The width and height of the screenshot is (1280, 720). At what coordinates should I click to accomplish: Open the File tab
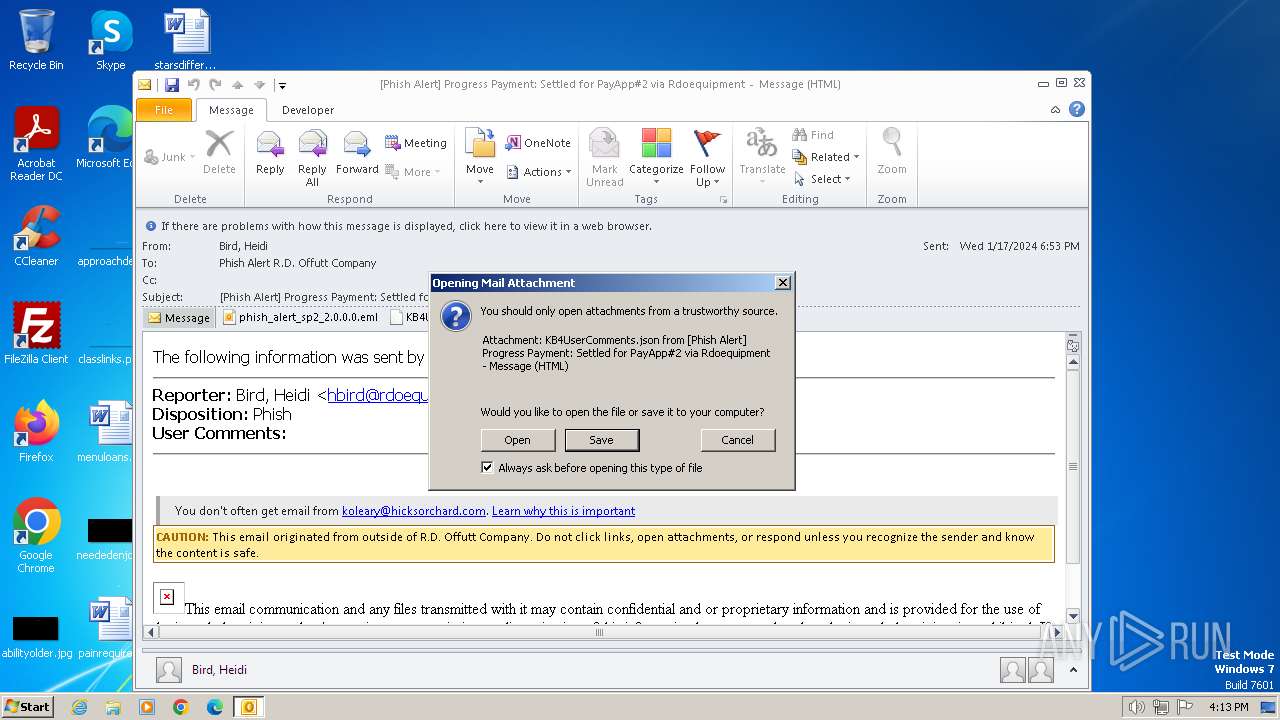[164, 110]
